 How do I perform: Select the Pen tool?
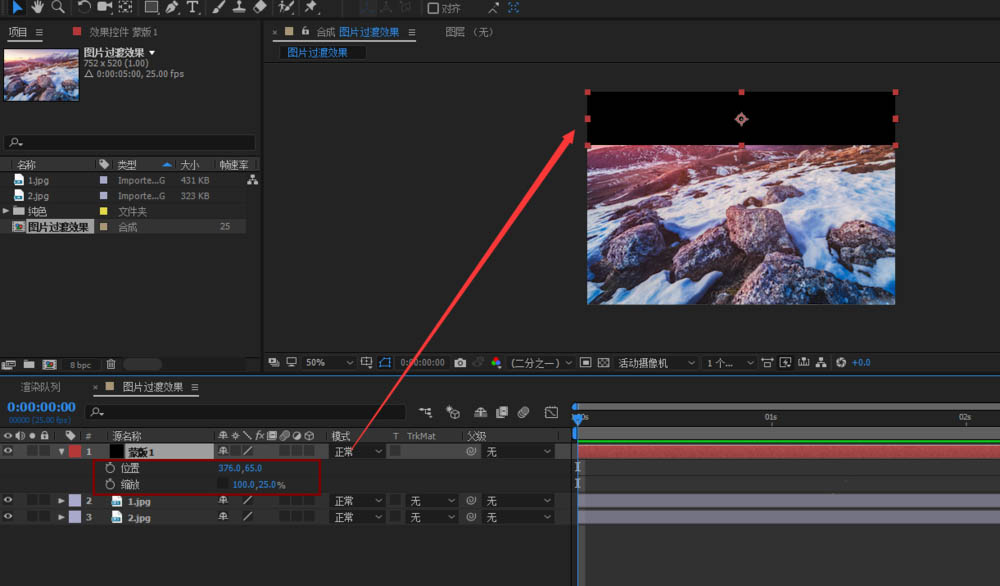coord(172,7)
